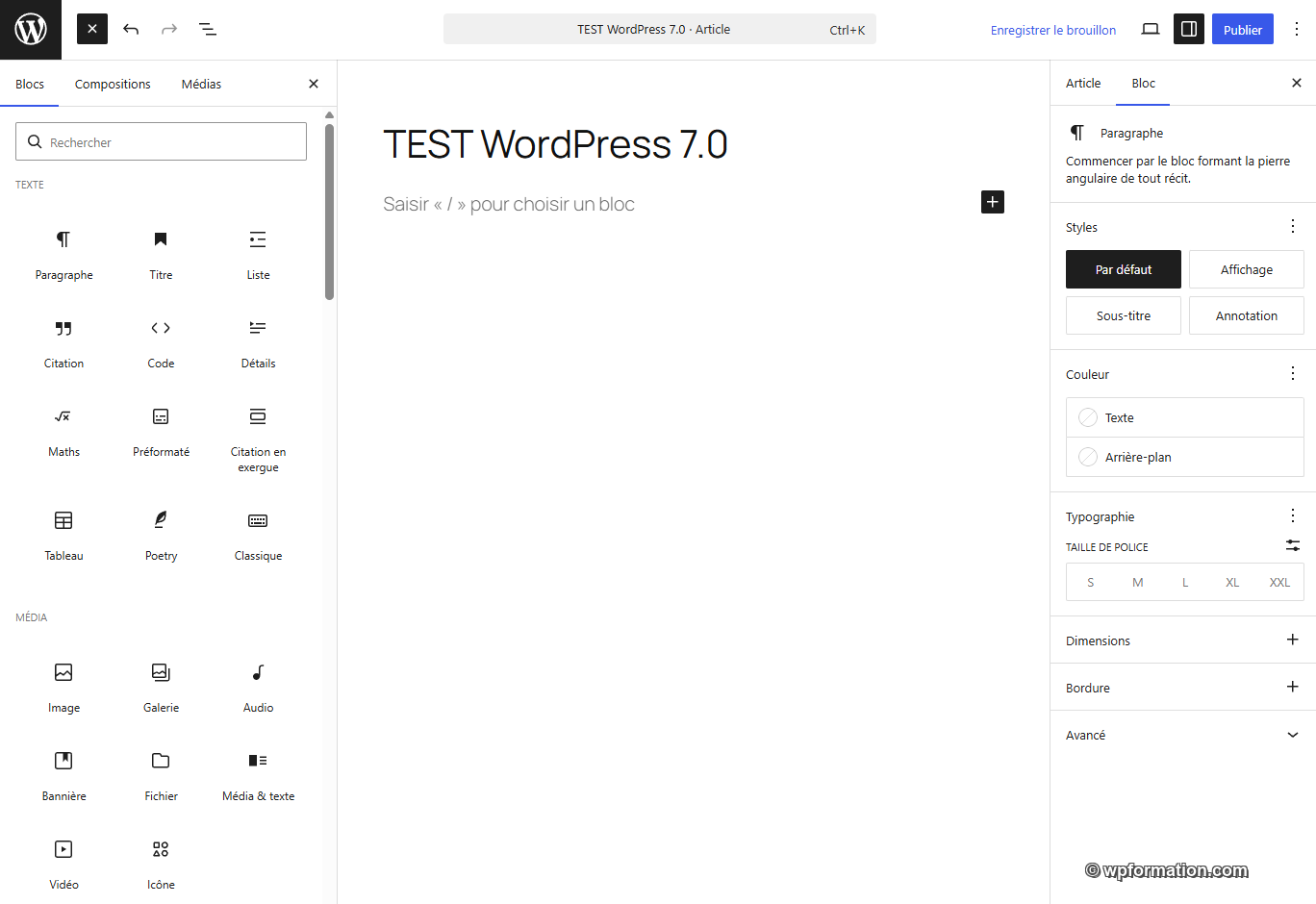The image size is (1316, 904).
Task: Expand the Bordure panel options
Action: click(x=1293, y=687)
